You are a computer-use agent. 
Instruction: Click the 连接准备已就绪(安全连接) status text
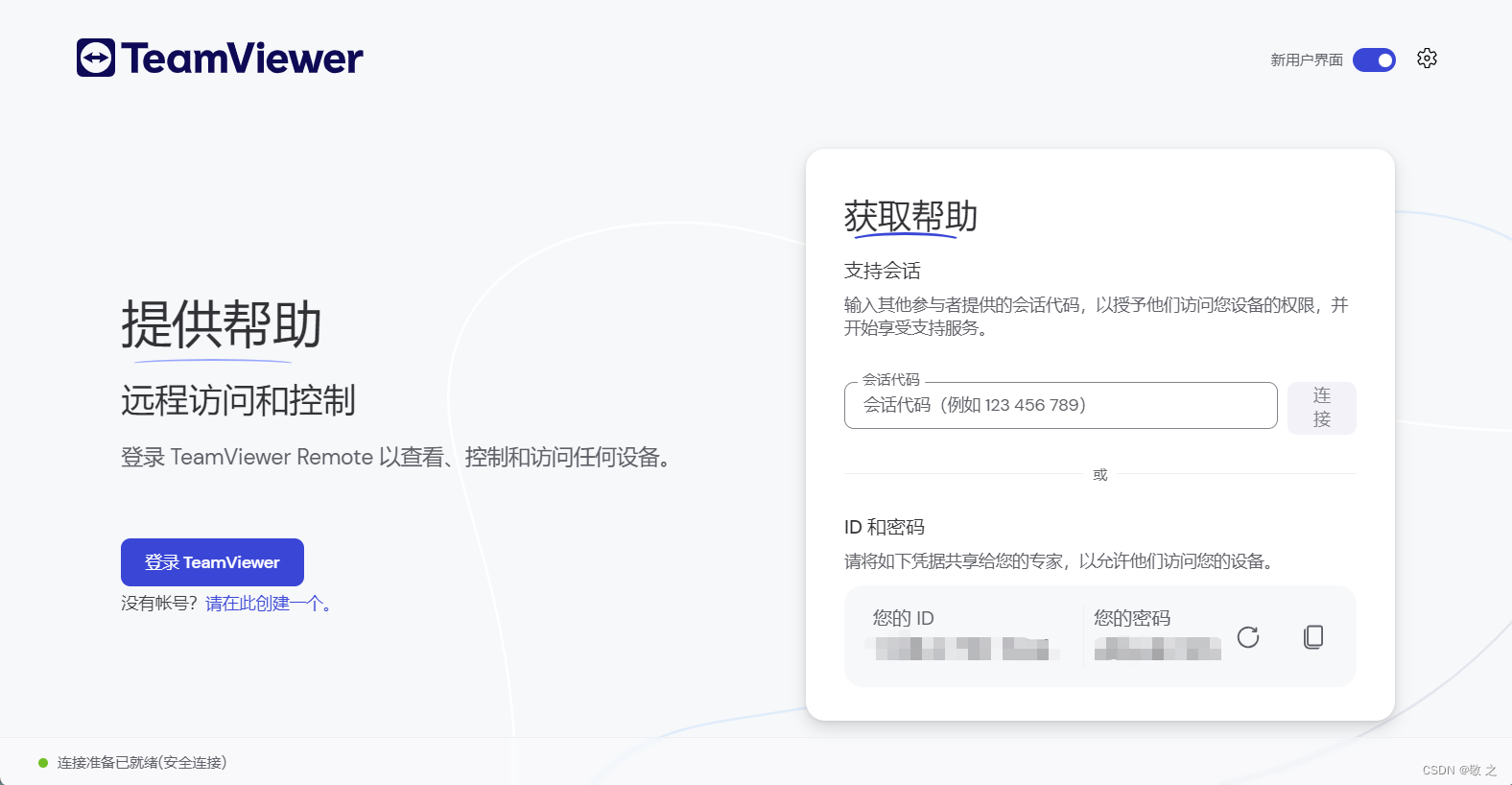(x=142, y=763)
